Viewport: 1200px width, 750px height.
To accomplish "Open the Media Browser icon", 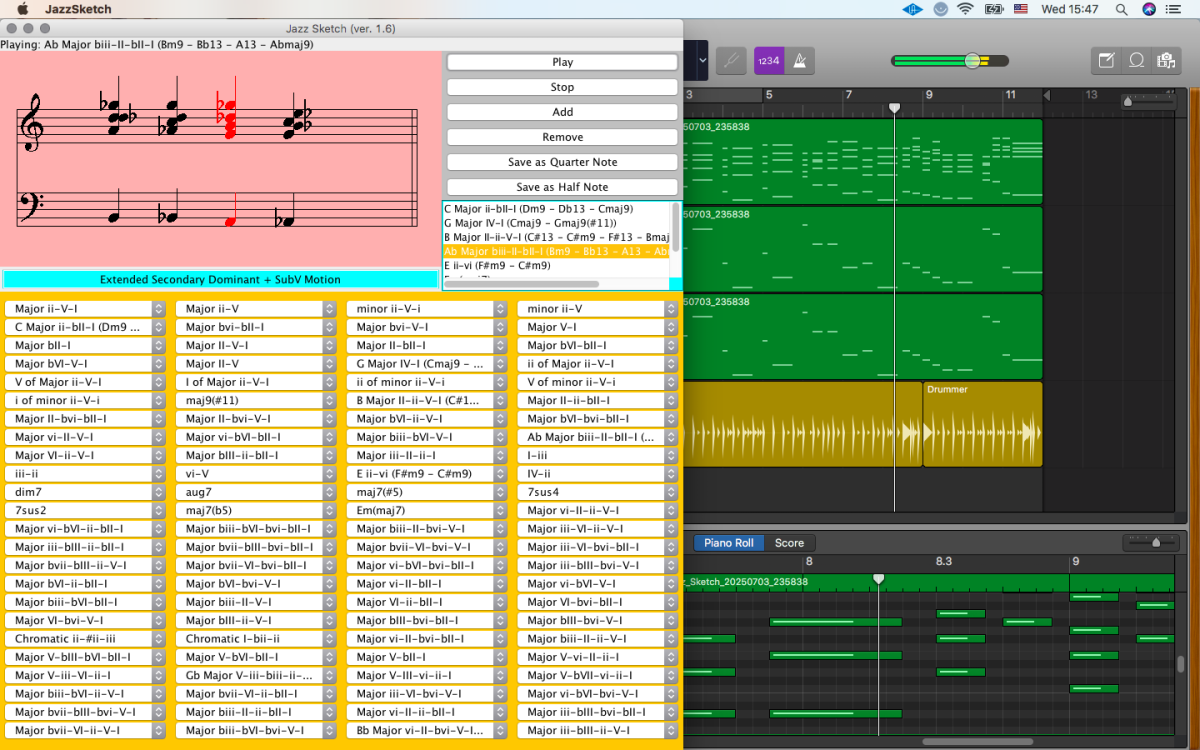I will coord(1165,61).
